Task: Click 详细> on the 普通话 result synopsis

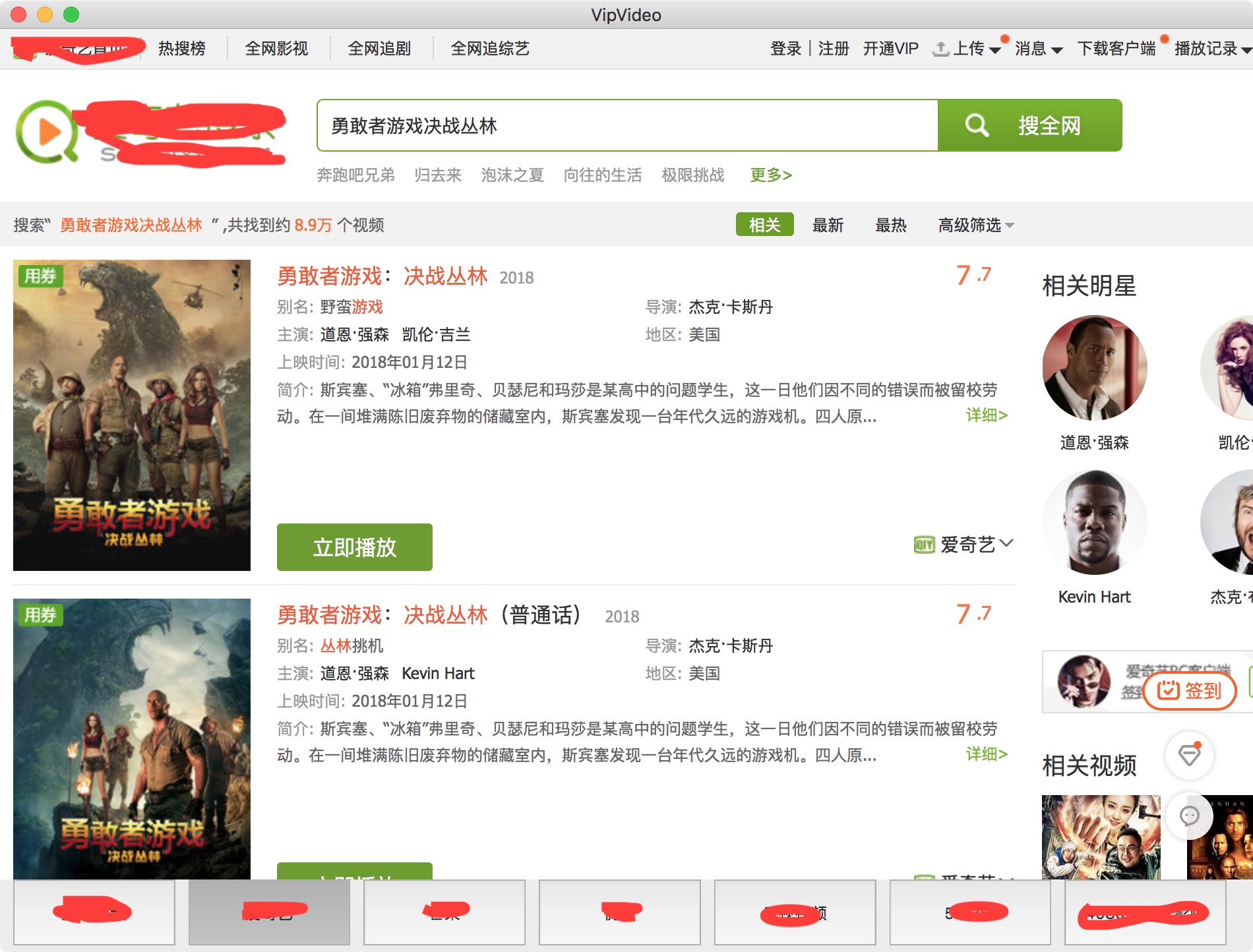Action: 987,754
